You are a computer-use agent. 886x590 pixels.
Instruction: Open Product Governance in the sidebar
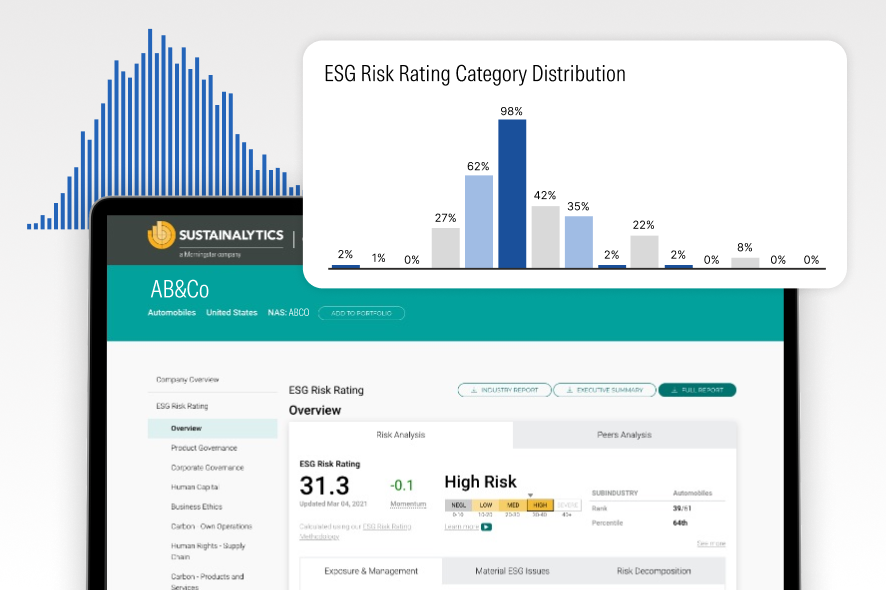click(204, 448)
